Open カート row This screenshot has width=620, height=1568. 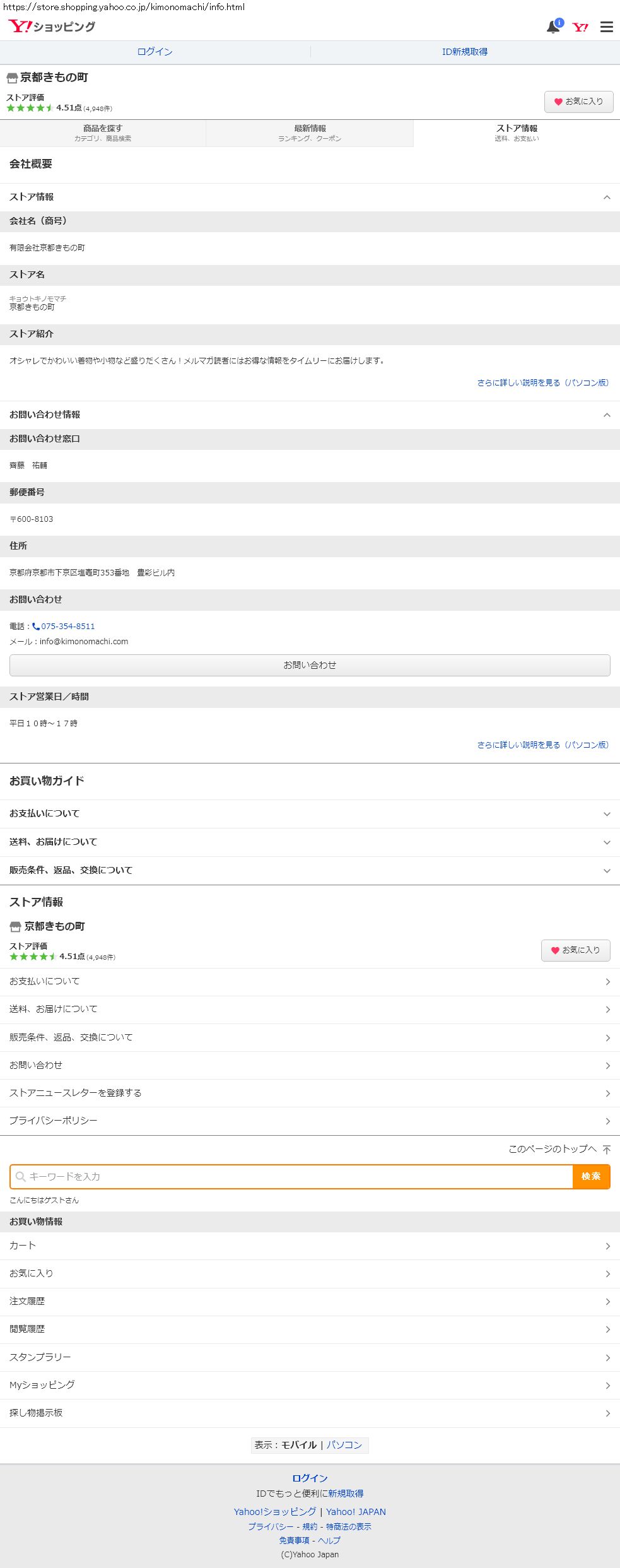point(310,1246)
